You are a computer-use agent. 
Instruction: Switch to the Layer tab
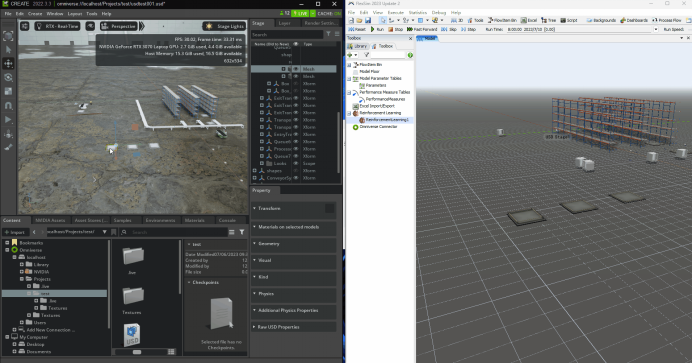coord(285,23)
